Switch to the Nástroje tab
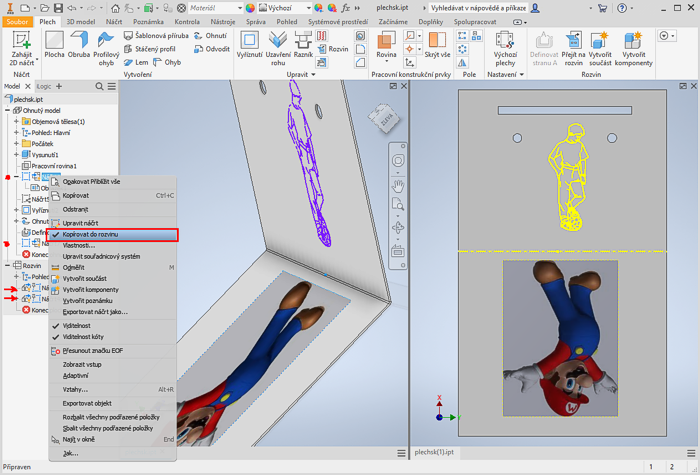 [x=223, y=21]
